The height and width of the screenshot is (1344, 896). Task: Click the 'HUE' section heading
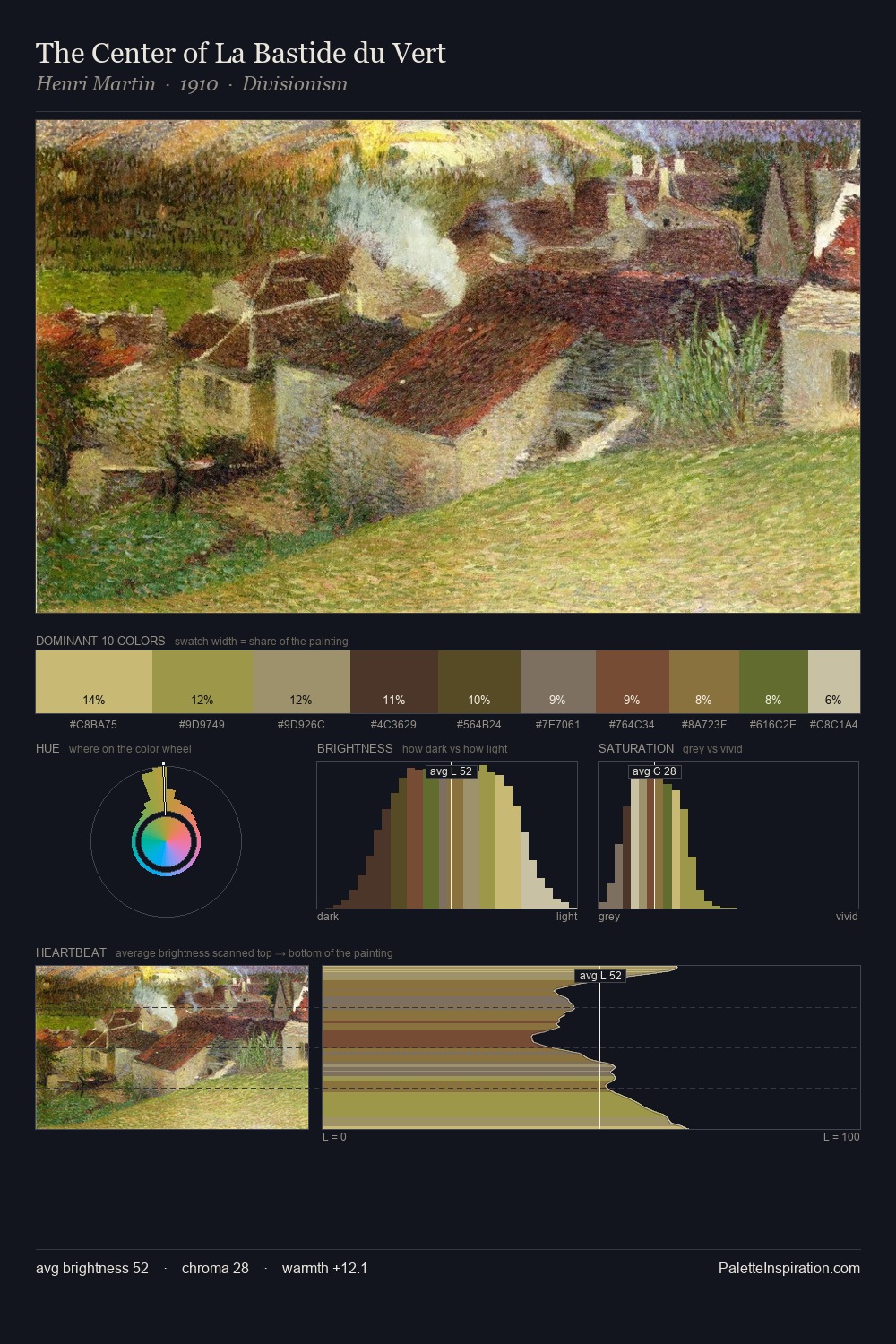point(47,748)
